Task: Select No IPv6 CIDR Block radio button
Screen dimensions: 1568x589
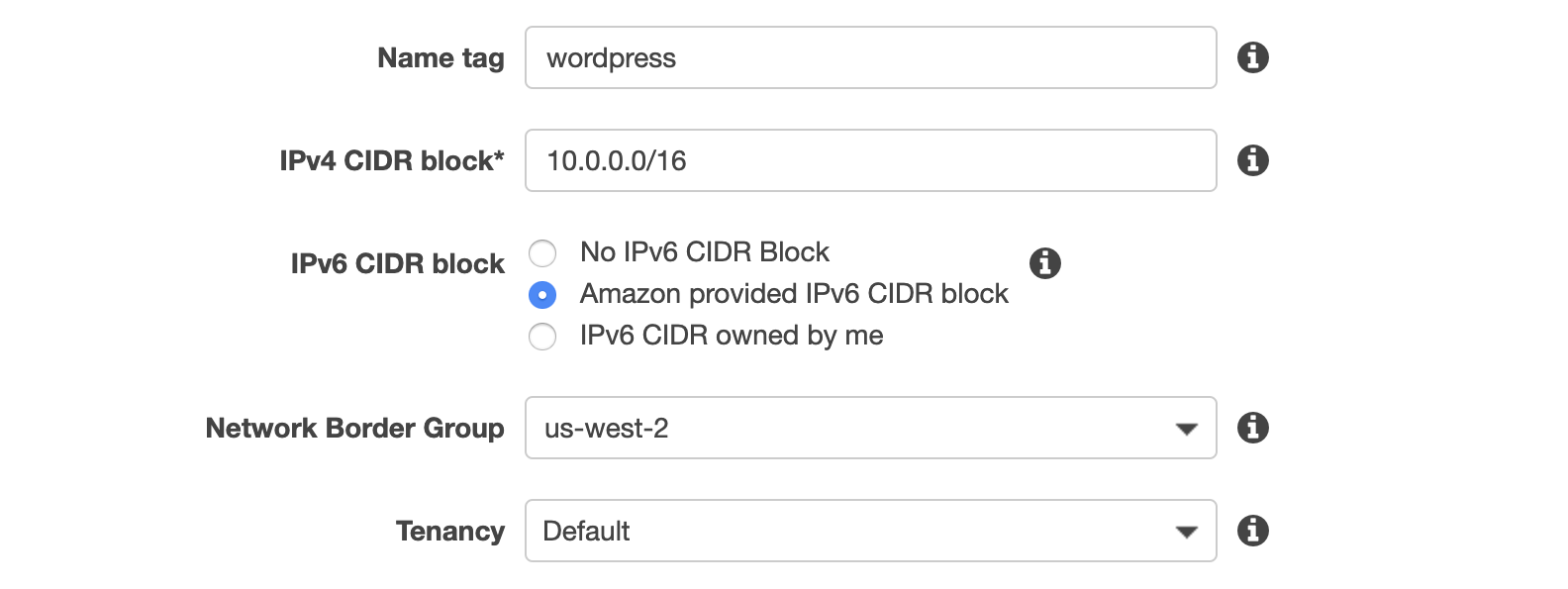Action: pos(542,253)
